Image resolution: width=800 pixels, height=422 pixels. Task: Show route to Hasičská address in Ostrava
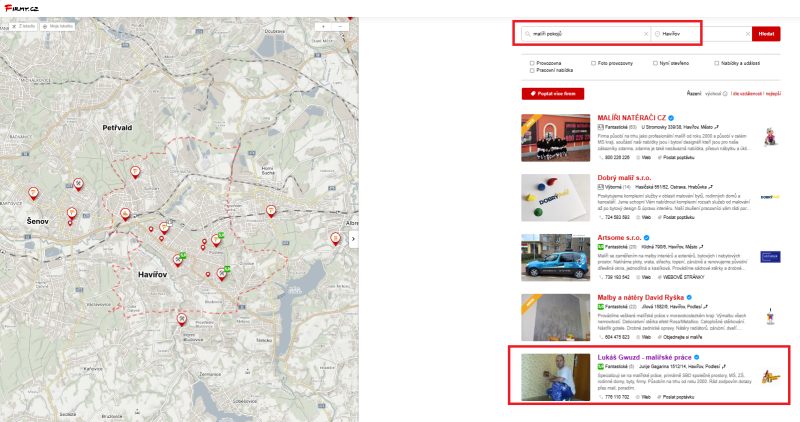710,187
